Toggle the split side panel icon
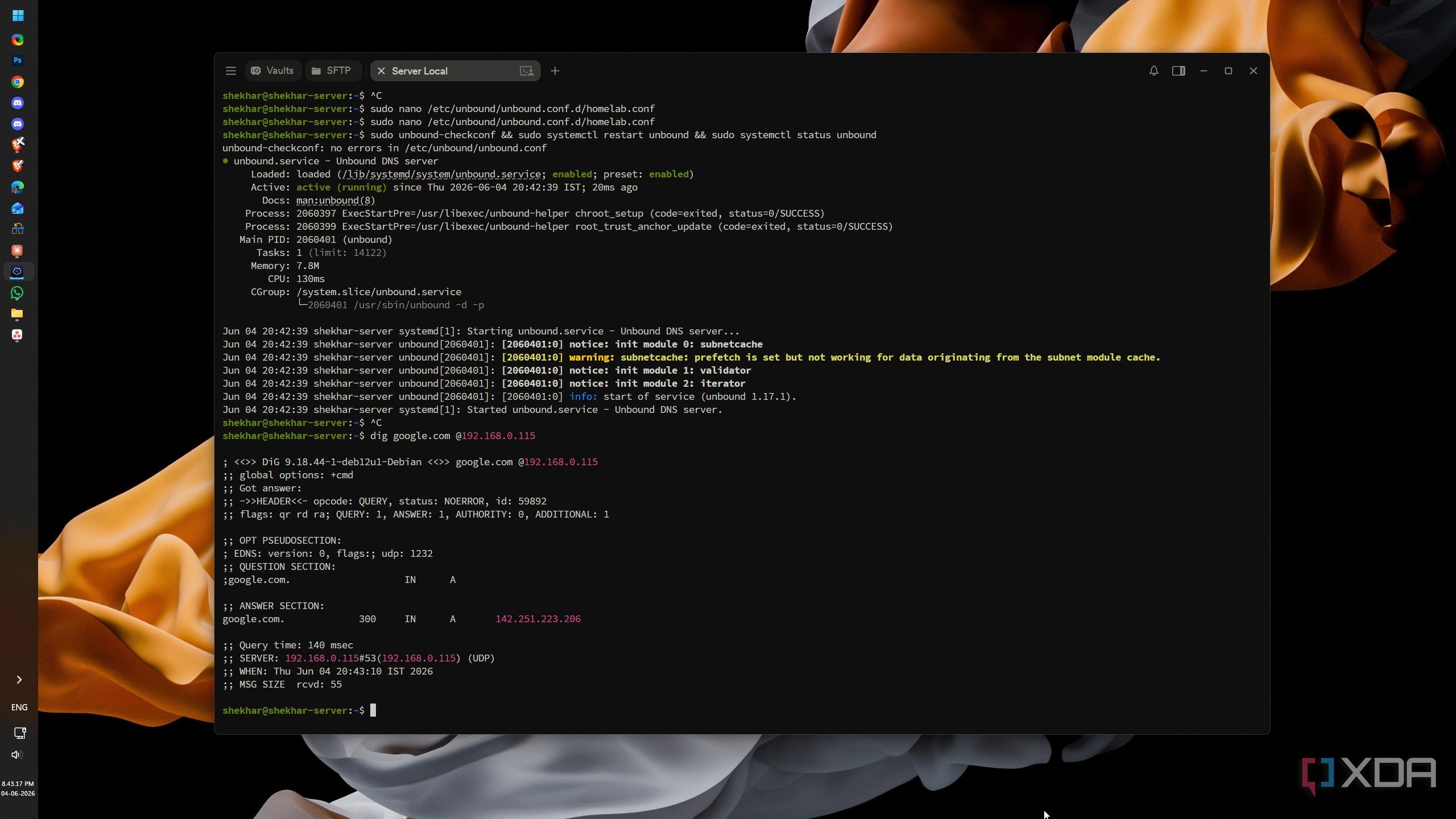This screenshot has width=1456, height=819. 1178,71
